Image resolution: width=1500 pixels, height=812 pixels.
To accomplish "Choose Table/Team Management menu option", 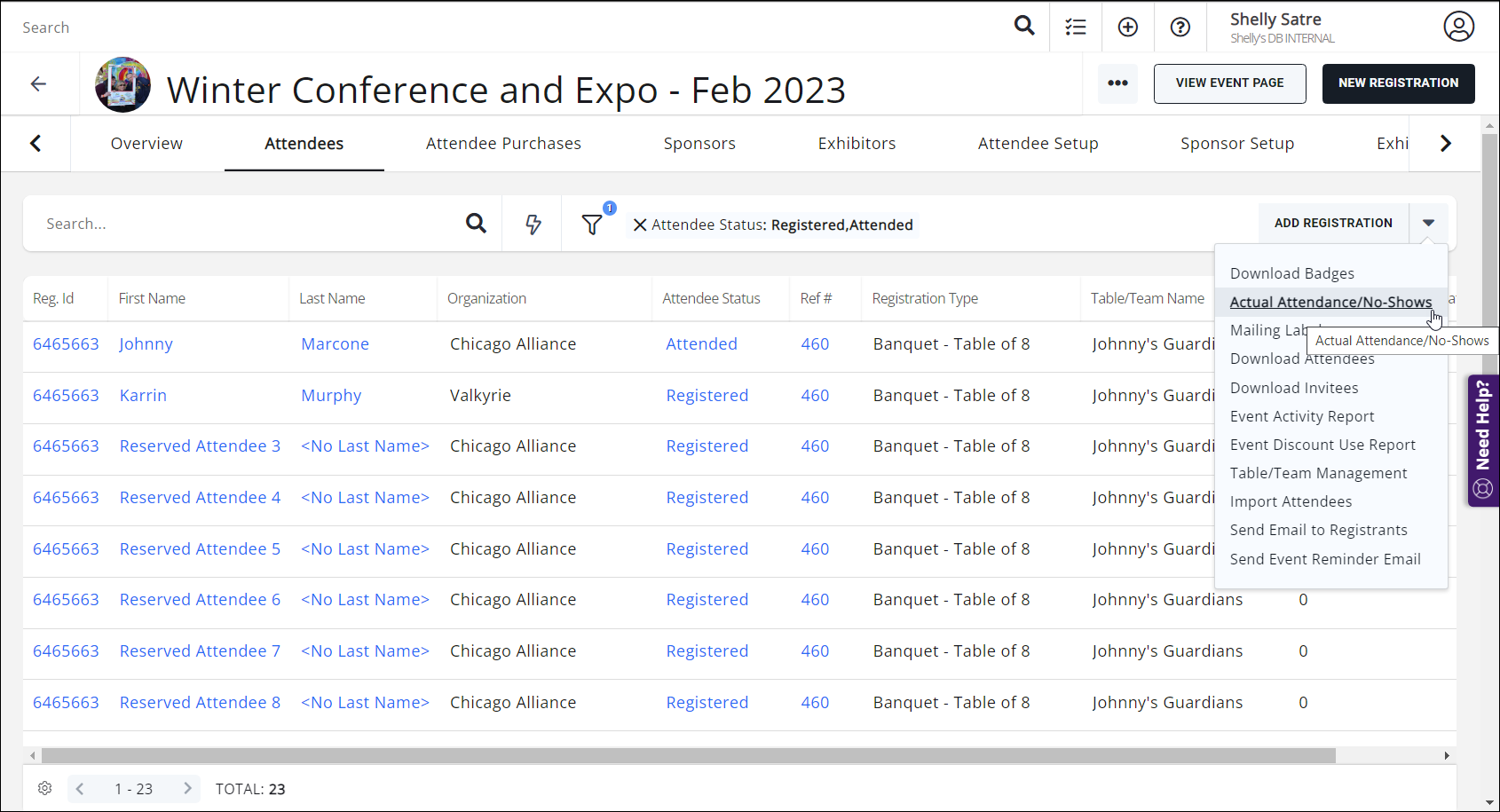I will (1318, 473).
